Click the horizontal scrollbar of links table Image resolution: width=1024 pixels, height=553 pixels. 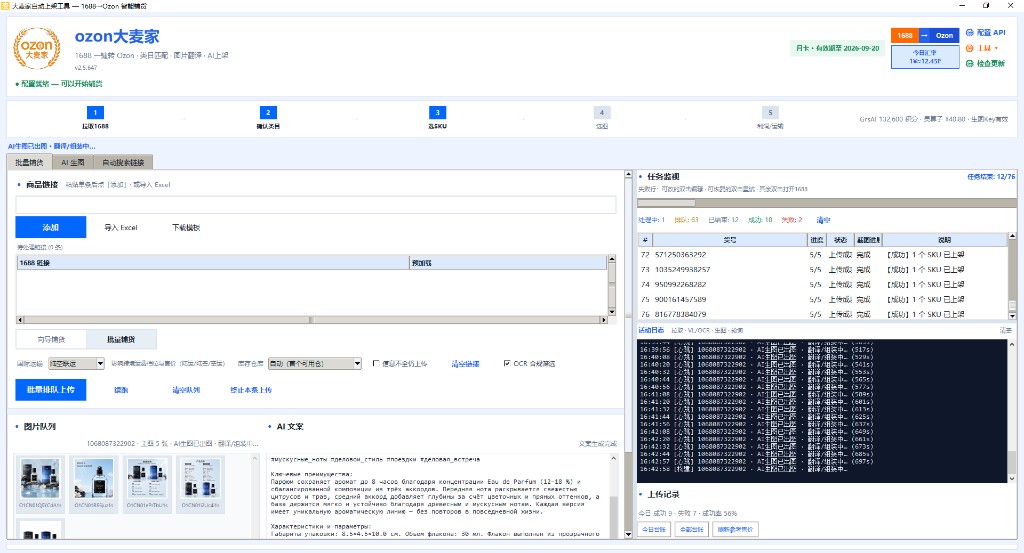(x=312, y=320)
